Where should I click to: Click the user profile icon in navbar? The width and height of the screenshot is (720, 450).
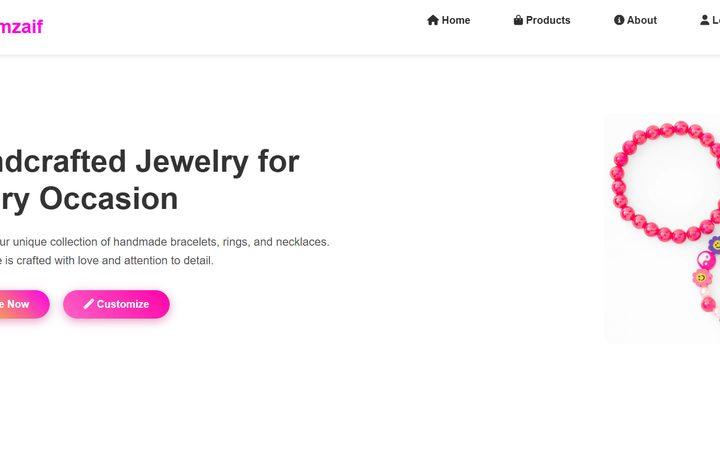[704, 20]
